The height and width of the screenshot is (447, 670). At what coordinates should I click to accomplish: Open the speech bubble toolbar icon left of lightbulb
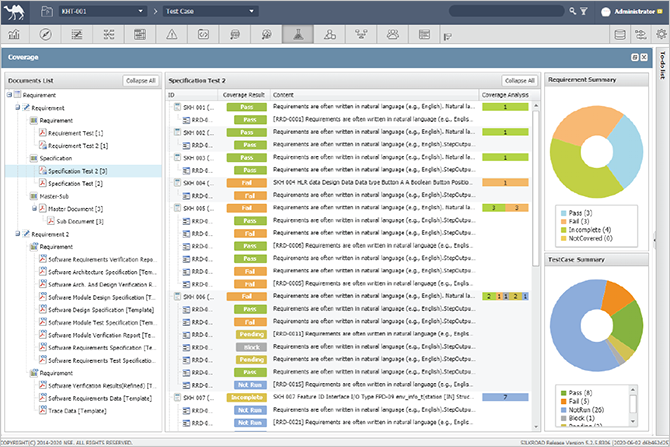235,34
